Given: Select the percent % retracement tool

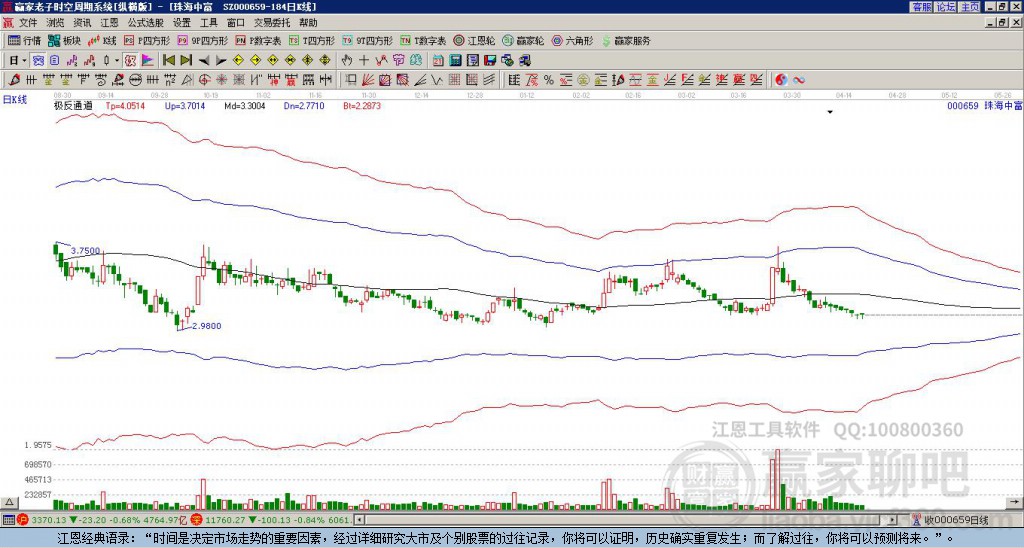Looking at the screenshot, I should 549,80.
